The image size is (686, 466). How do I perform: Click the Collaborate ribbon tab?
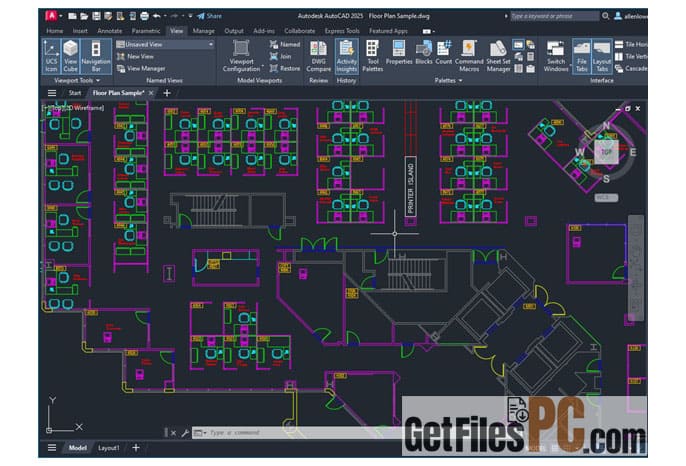pos(299,31)
